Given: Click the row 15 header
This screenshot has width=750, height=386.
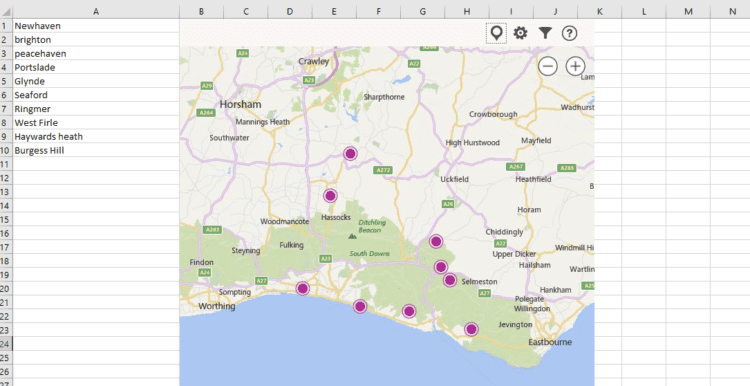Looking at the screenshot, I should [6, 220].
